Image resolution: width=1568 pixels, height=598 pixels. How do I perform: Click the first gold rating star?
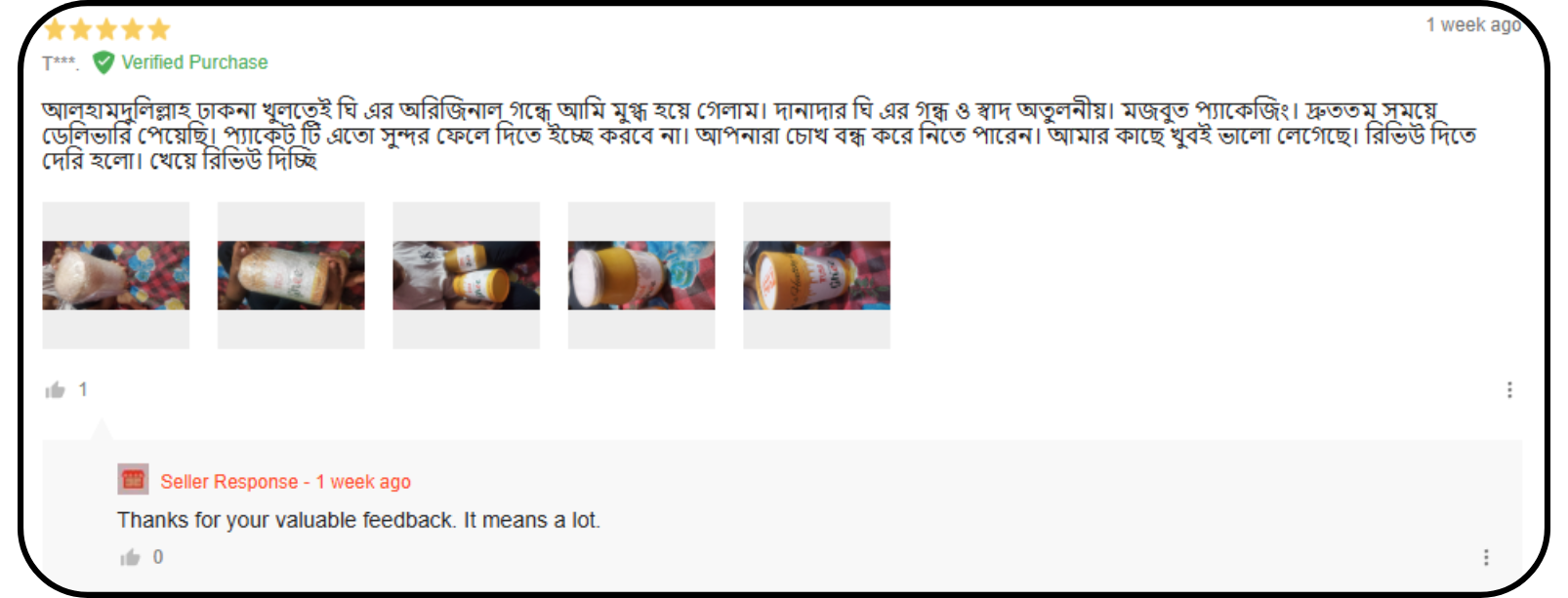pos(56,29)
